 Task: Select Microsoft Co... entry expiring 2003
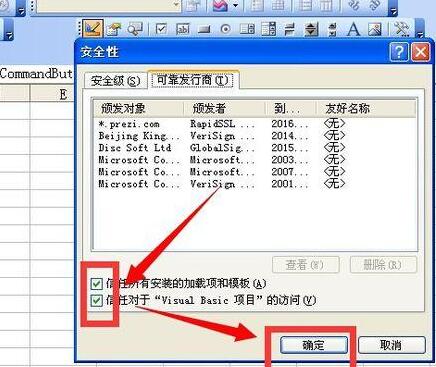139,160
